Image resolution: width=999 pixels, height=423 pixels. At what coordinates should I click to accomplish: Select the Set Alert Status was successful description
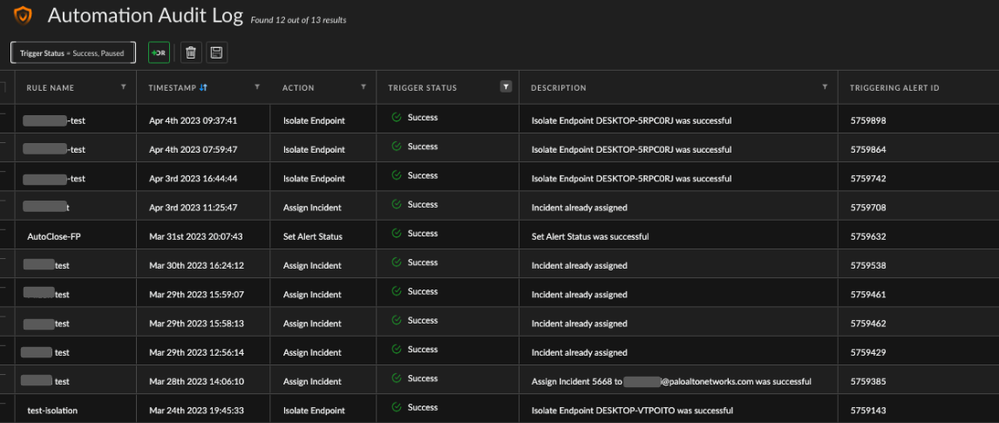590,237
